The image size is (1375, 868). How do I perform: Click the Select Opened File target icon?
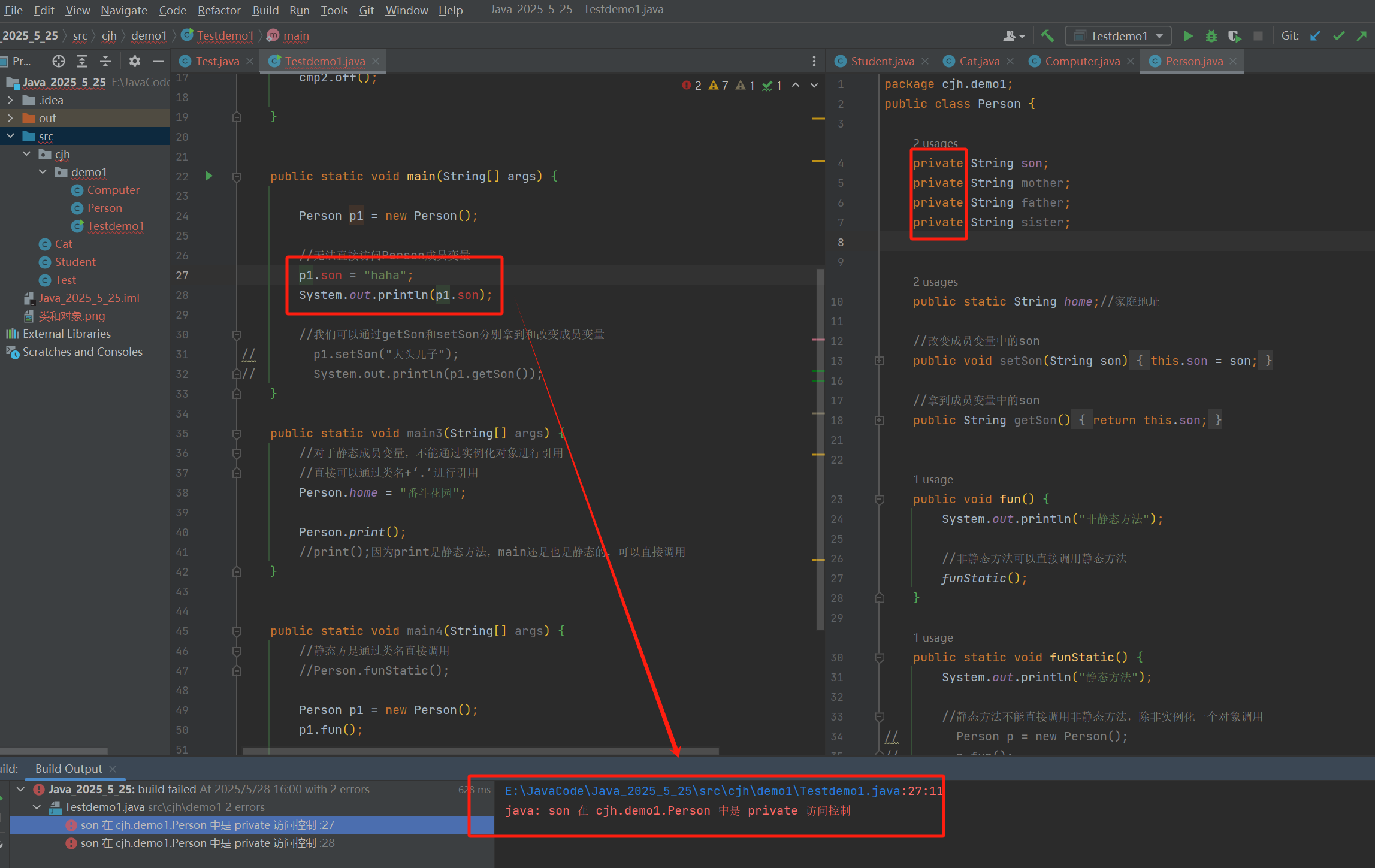pos(58,61)
